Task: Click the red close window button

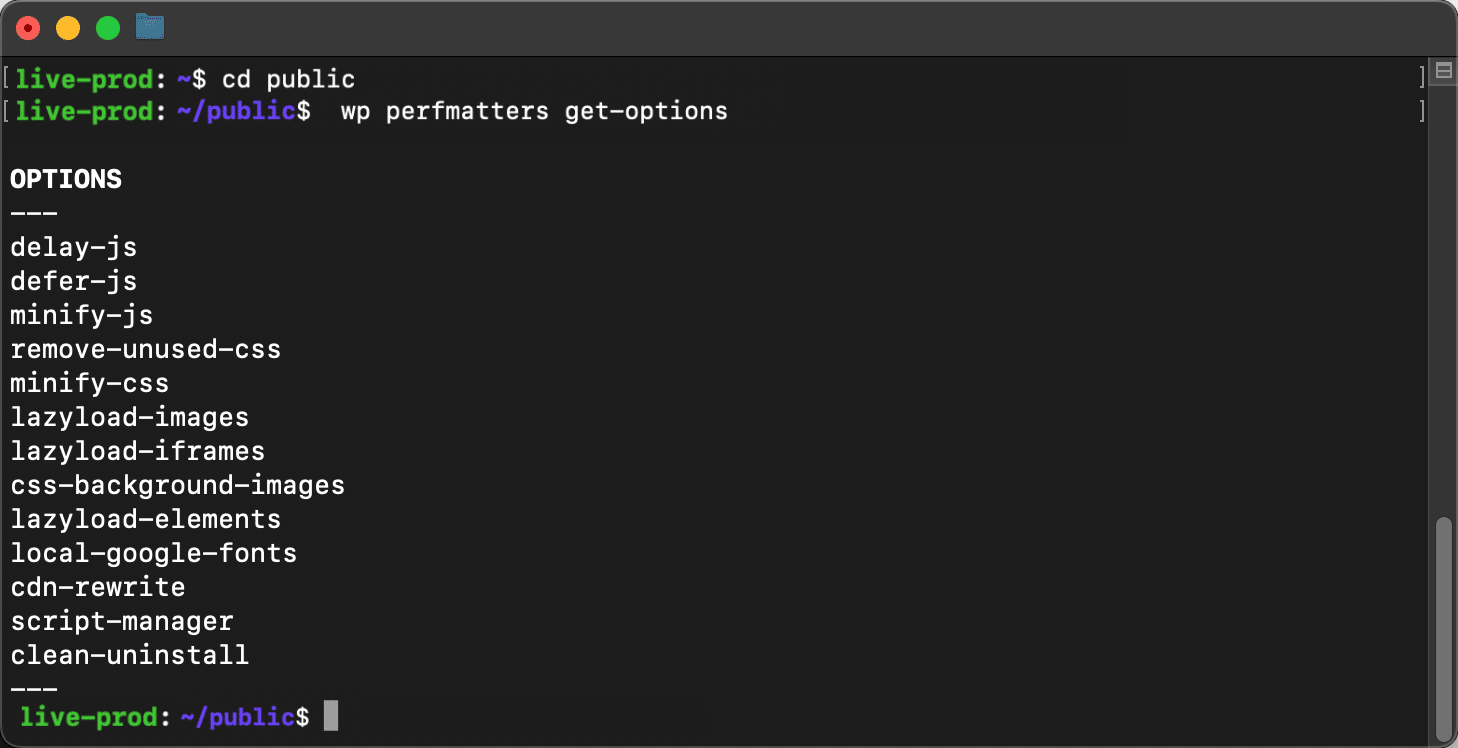Action: pyautogui.click(x=28, y=28)
